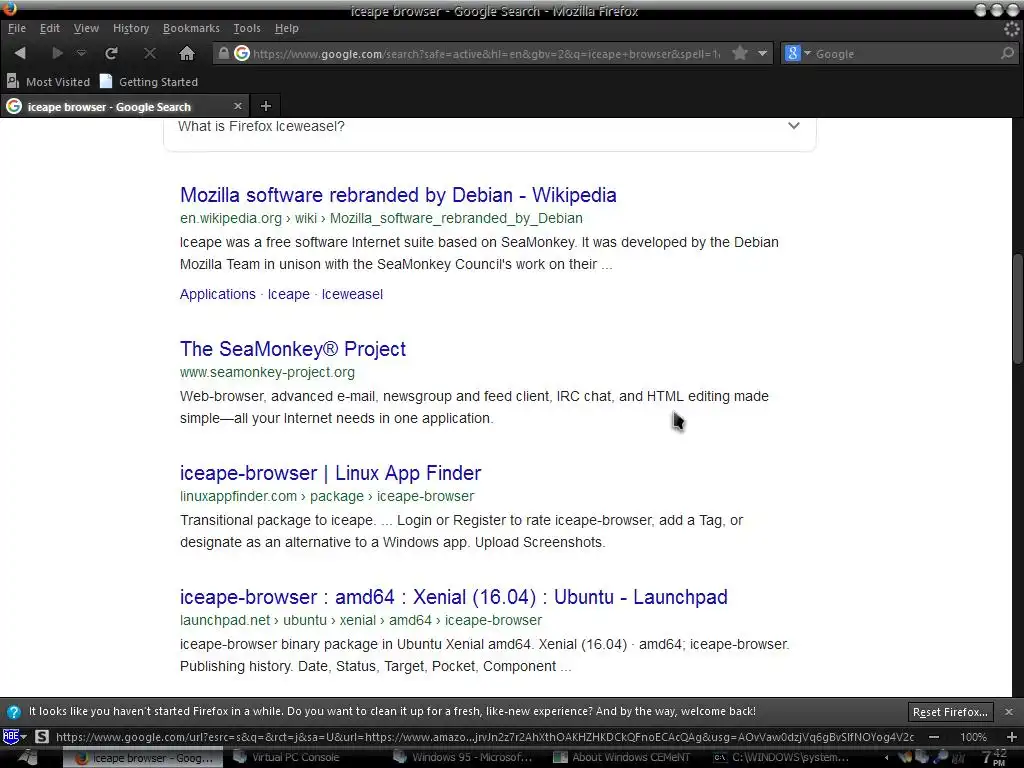Click into the Google search box
This screenshot has width=1024, height=768.
pyautogui.click(x=906, y=54)
